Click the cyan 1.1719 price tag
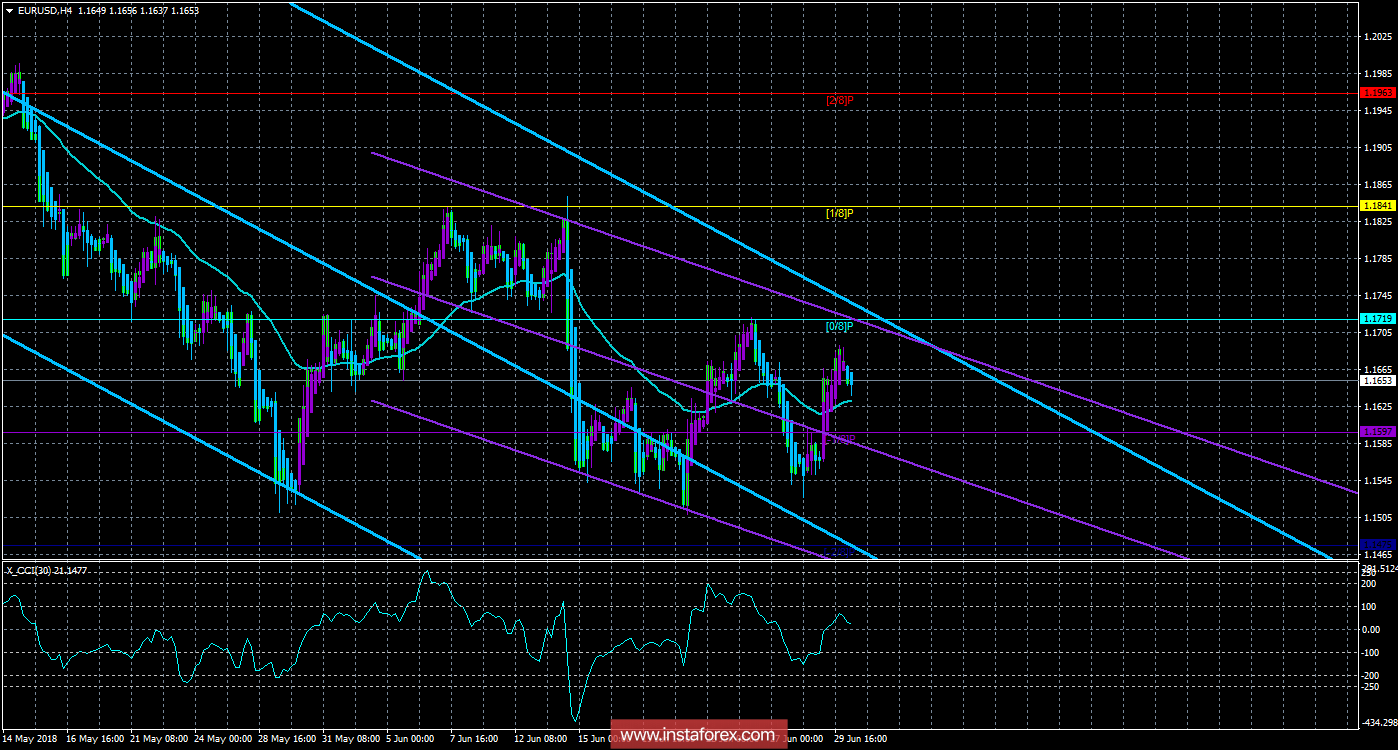The image size is (1398, 750). pos(1378,318)
